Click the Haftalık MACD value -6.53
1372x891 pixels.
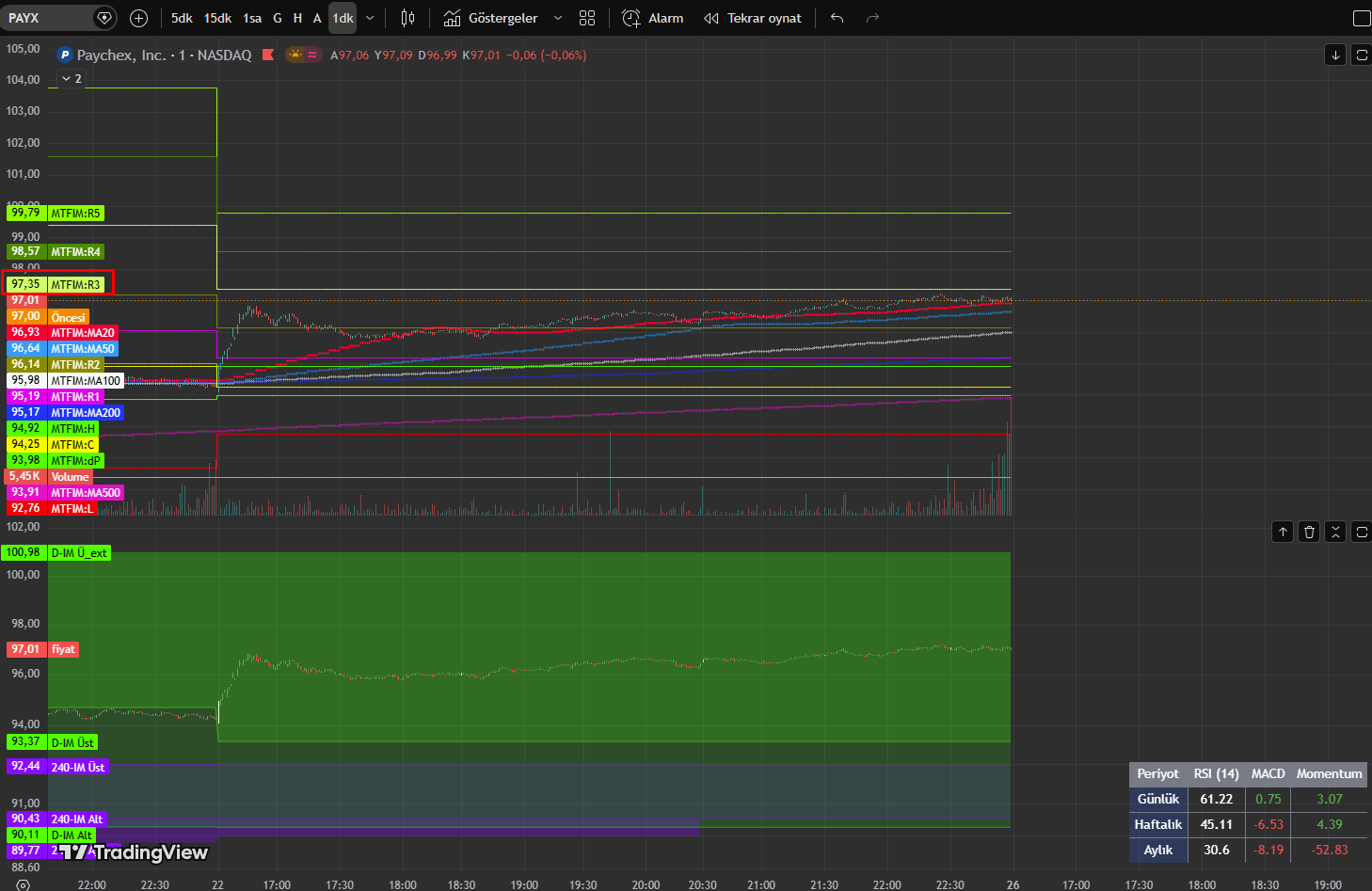[1268, 824]
